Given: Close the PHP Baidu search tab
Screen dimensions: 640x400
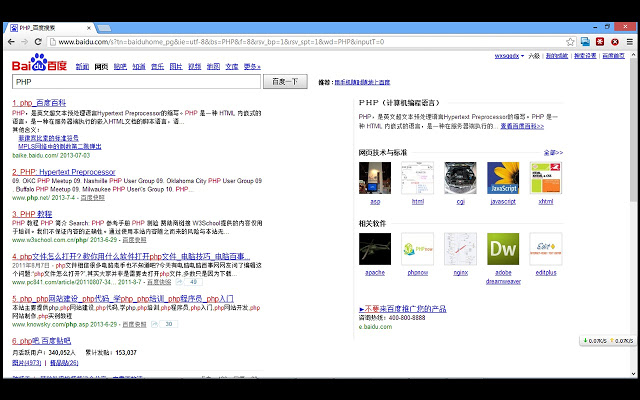Looking at the screenshot, I should click(x=89, y=28).
